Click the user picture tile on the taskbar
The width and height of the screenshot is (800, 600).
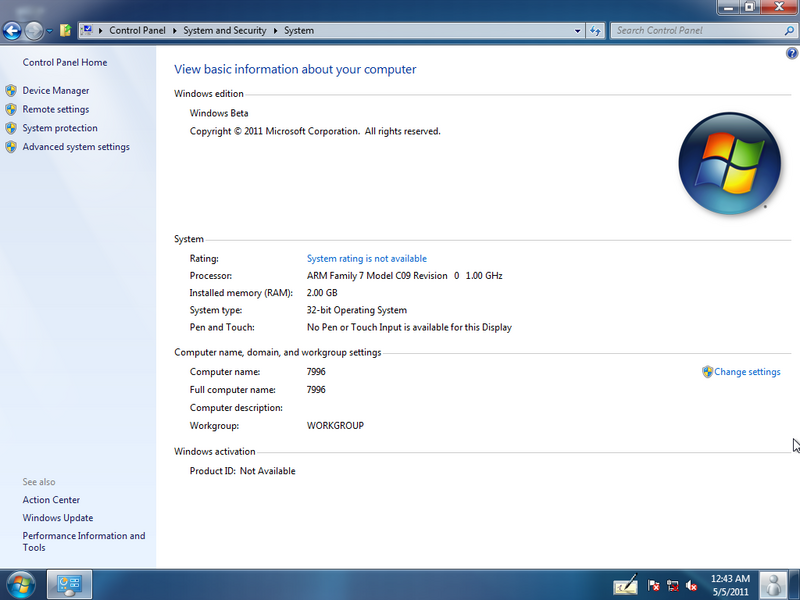click(x=773, y=585)
